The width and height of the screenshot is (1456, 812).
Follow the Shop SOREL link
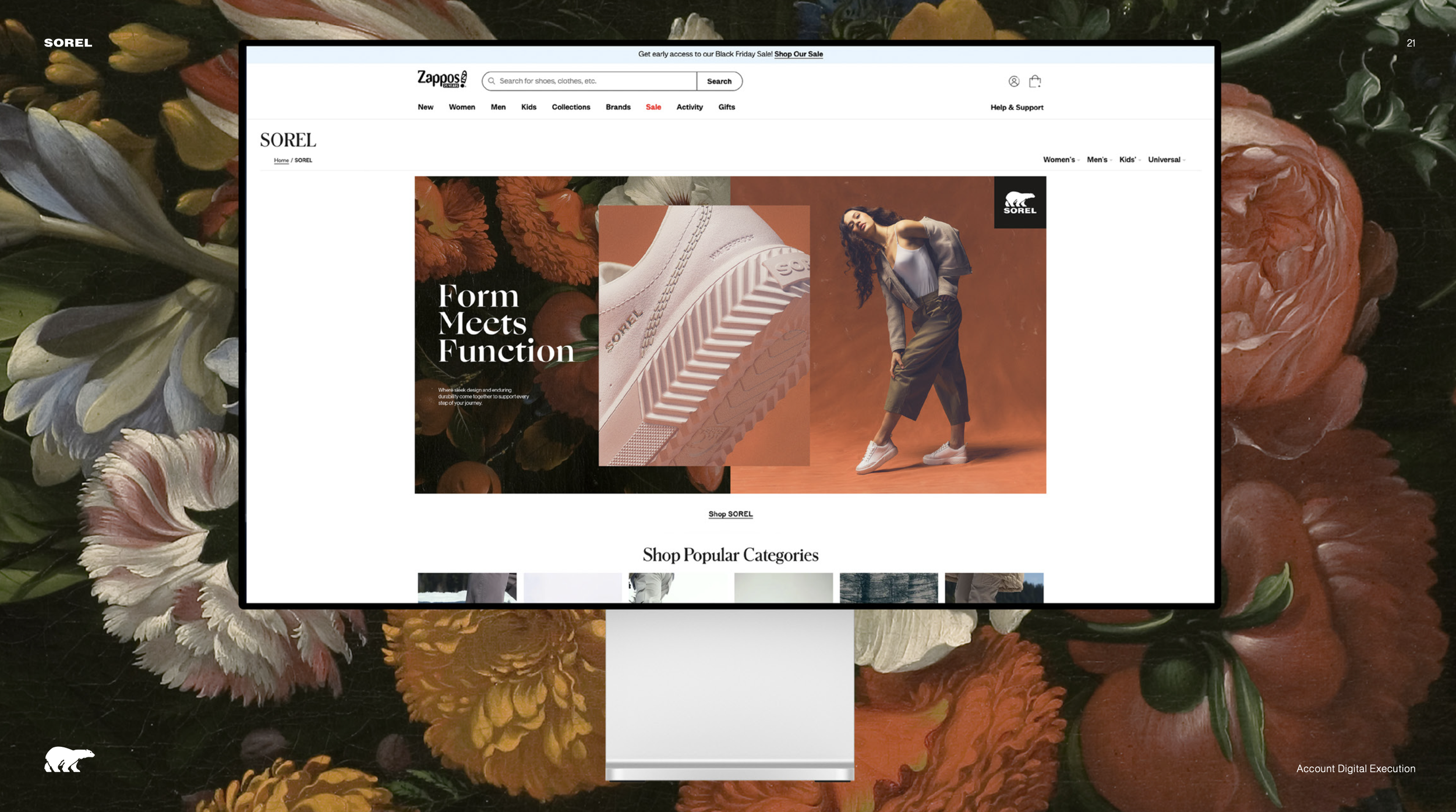(x=730, y=514)
